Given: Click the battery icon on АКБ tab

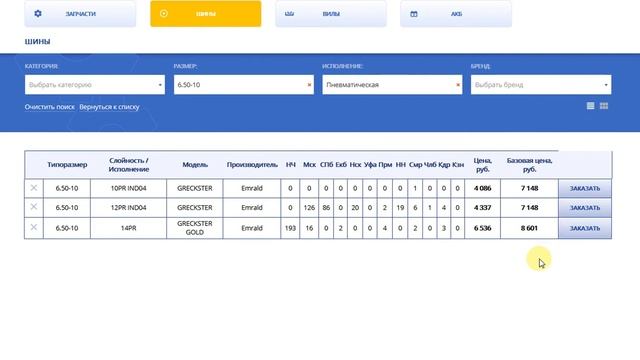Looking at the screenshot, I should click(x=414, y=14).
